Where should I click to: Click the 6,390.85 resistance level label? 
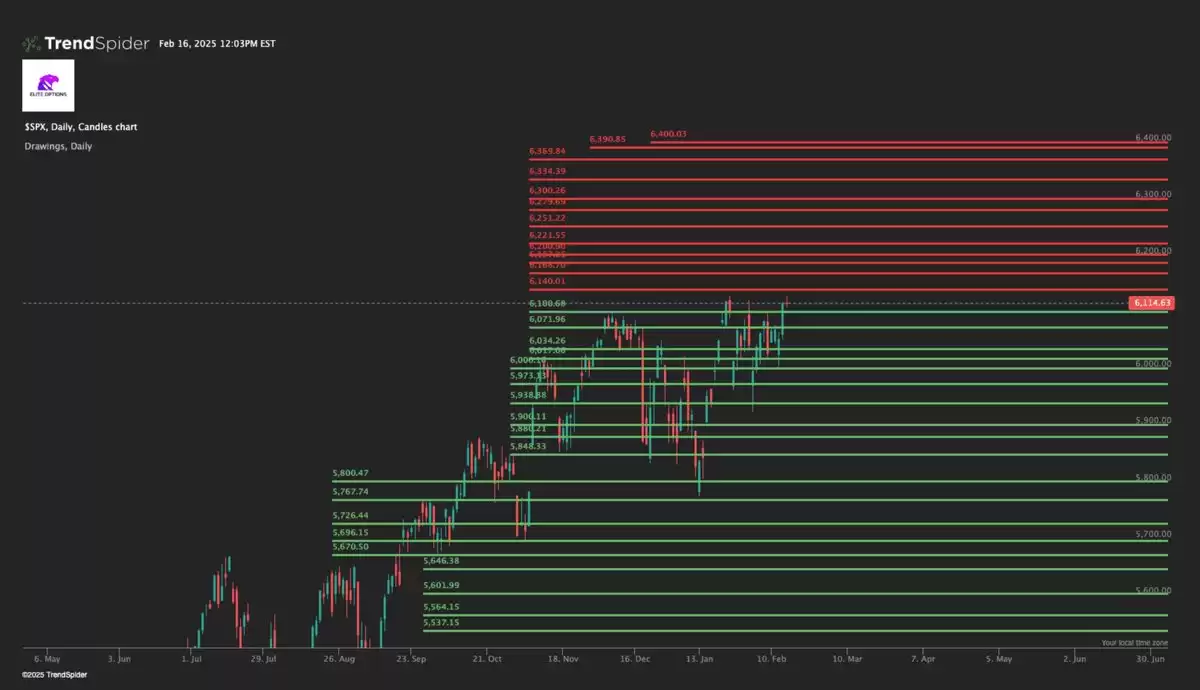(608, 139)
